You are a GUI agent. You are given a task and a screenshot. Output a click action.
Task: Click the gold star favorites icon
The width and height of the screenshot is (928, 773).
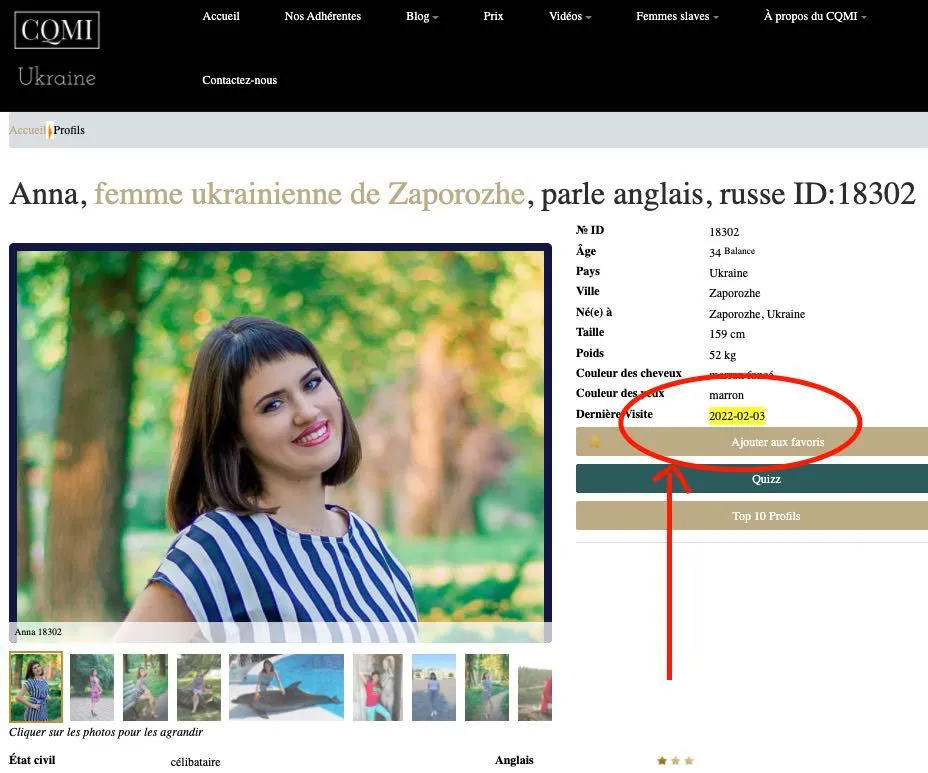pyautogui.click(x=594, y=442)
